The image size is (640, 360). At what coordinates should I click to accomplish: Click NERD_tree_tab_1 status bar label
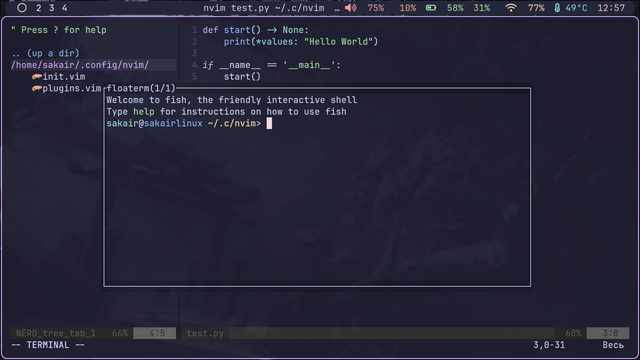pos(56,333)
